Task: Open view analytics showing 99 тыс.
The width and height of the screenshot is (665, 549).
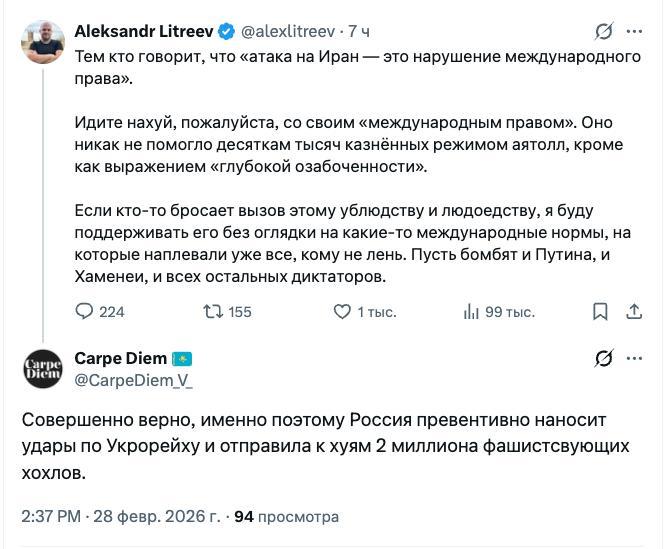Action: pyautogui.click(x=471, y=312)
